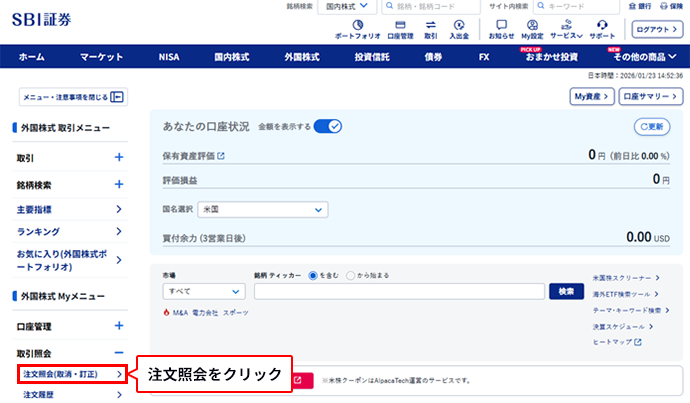Click the 入出金 icon
690x403 pixels.
click(459, 24)
